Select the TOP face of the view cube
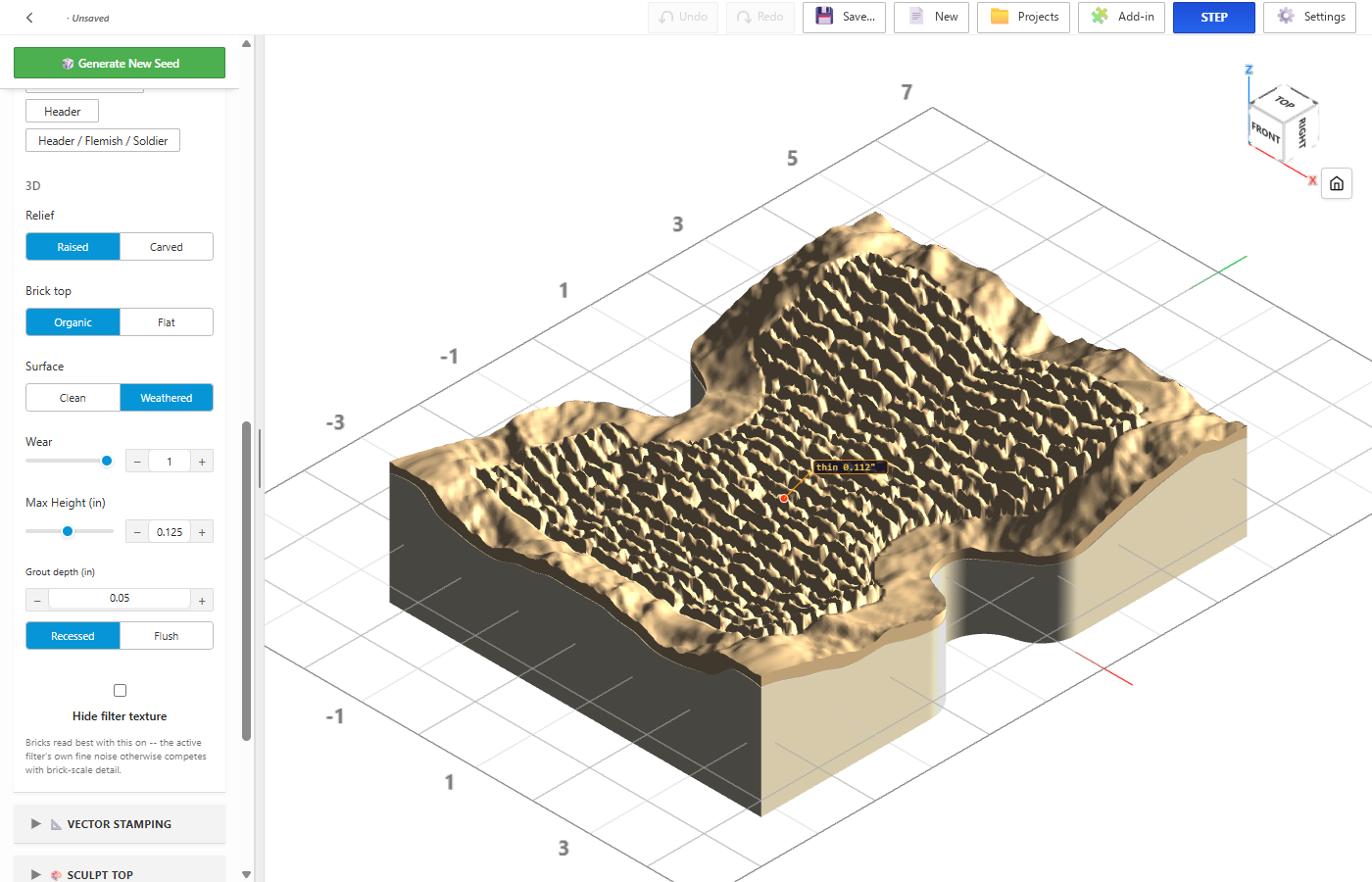 point(1285,102)
